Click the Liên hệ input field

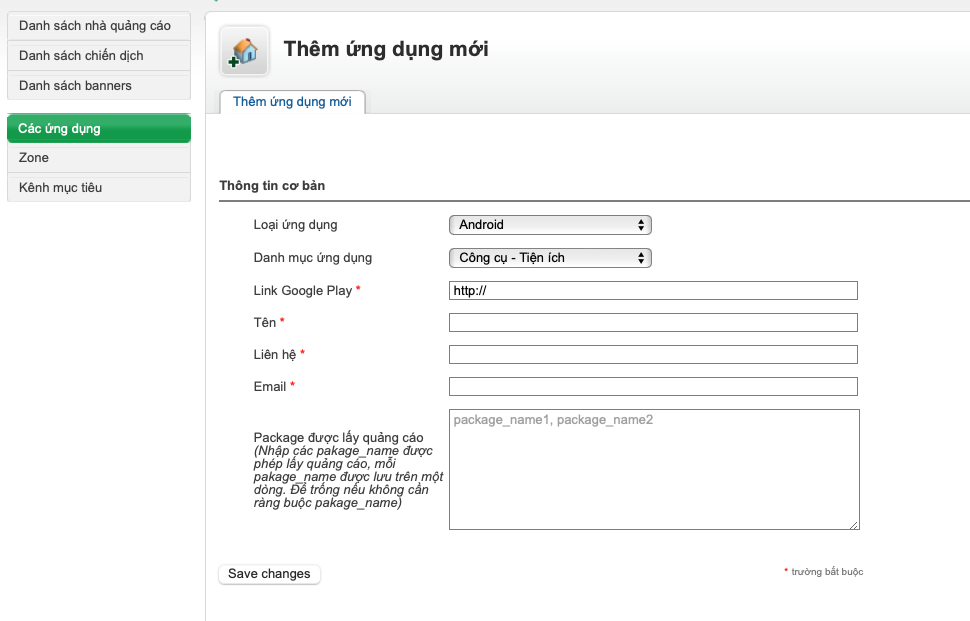(653, 354)
